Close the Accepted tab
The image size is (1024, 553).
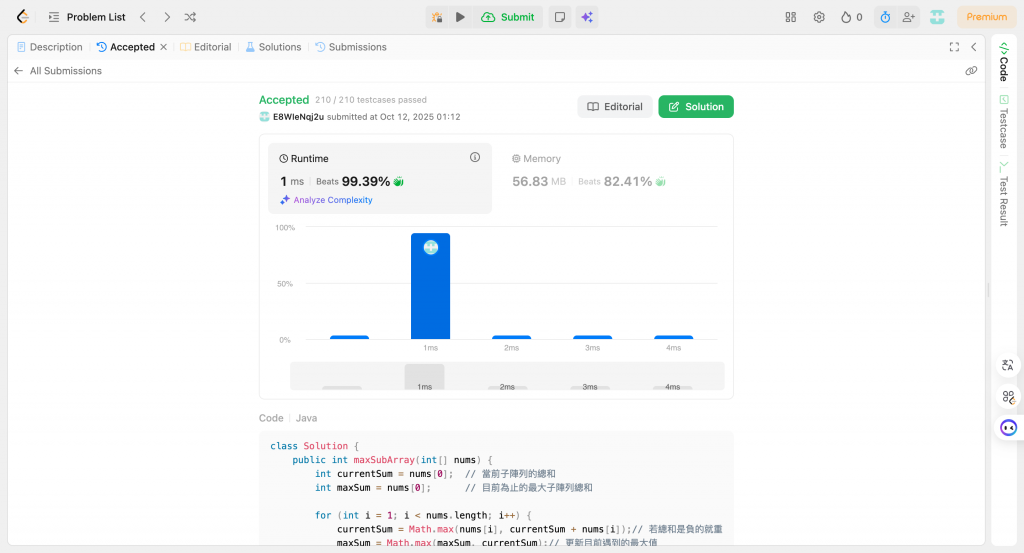point(163,47)
